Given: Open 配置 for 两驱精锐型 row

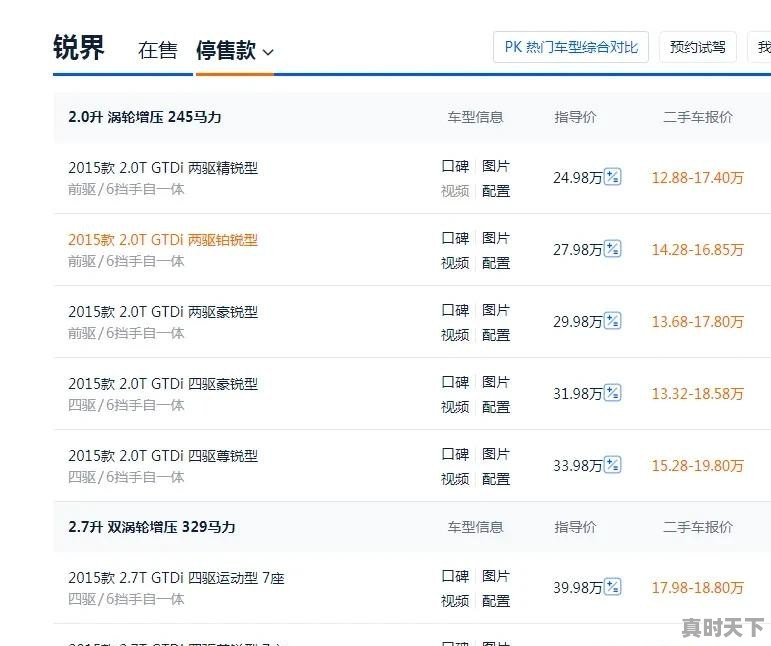Looking at the screenshot, I should coord(496,191).
